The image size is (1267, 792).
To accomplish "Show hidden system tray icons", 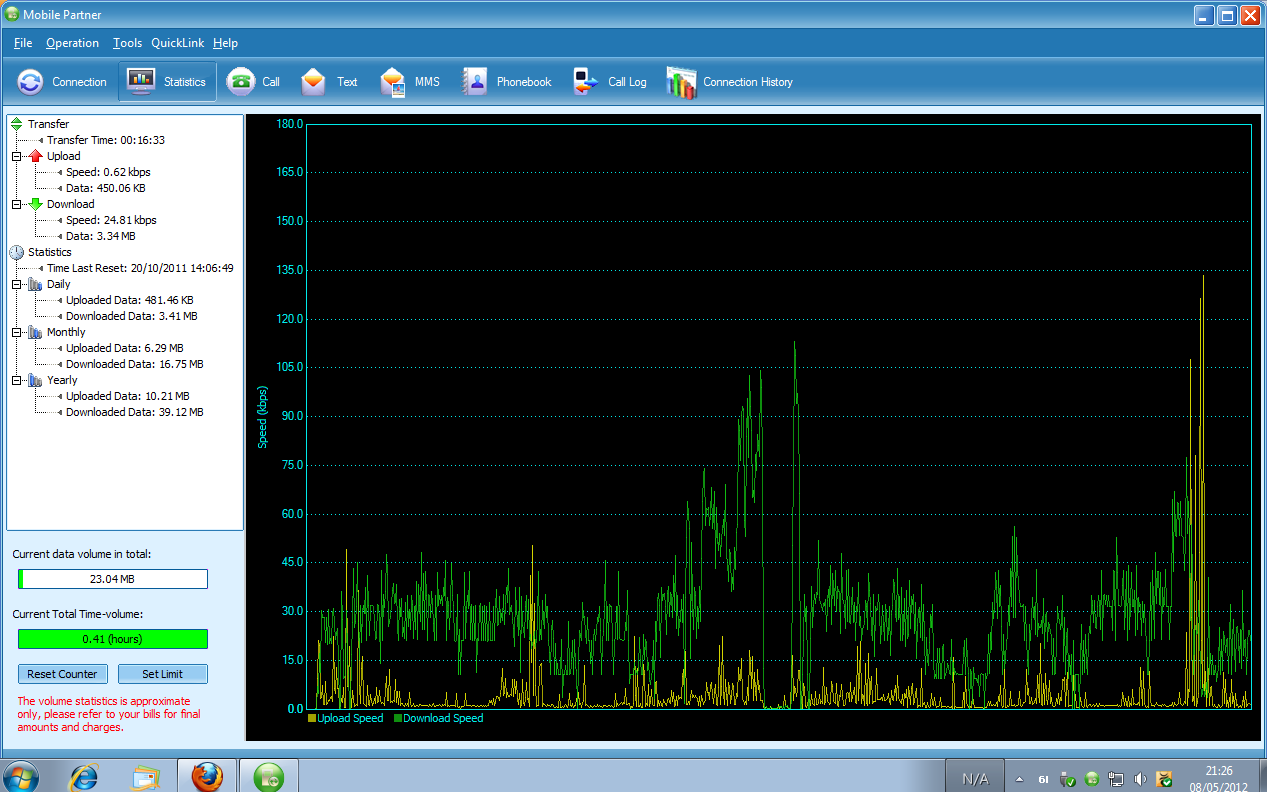I will pos(1019,779).
